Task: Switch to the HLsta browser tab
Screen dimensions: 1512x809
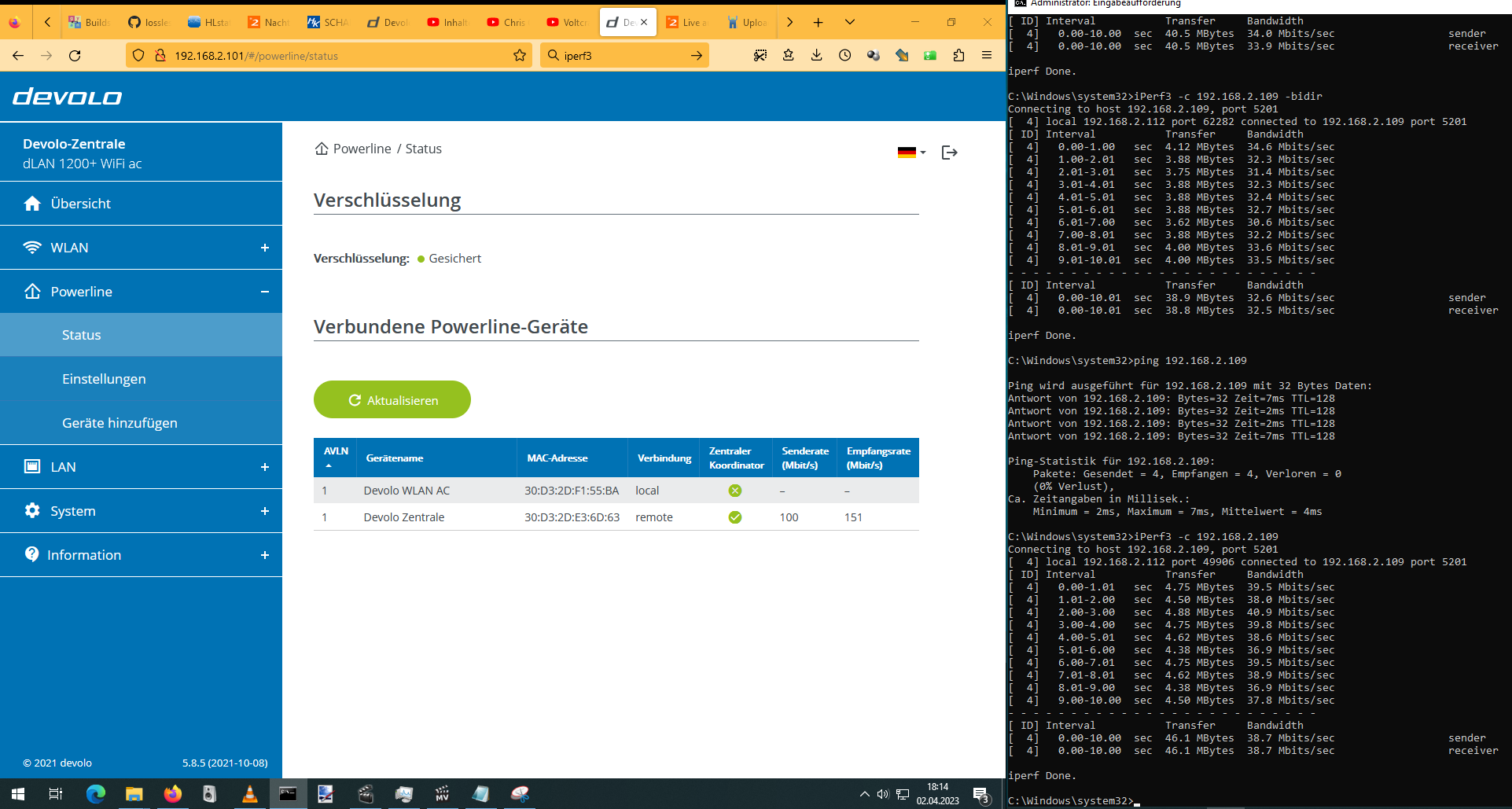Action: (209, 22)
